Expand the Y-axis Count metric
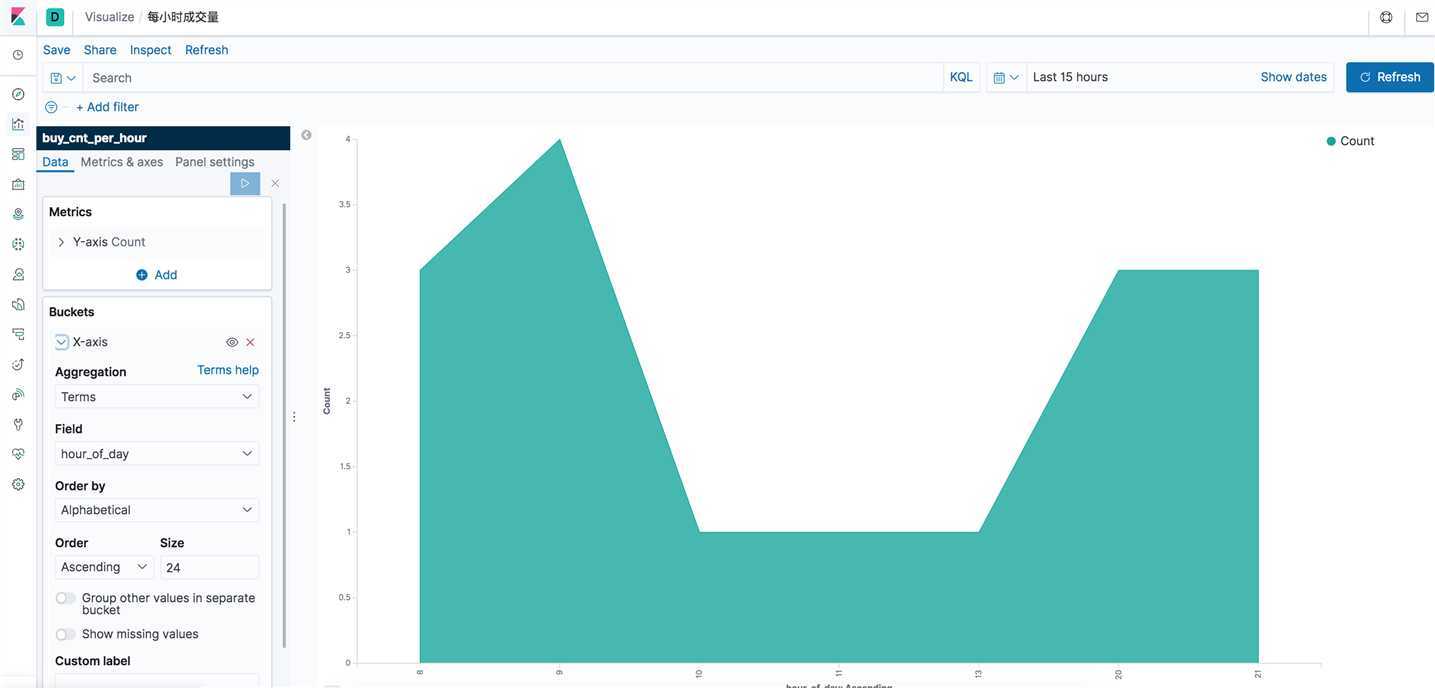 coord(61,242)
